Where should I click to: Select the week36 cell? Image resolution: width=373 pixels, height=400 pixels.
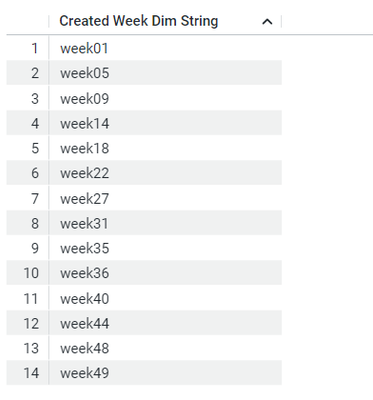click(165, 273)
